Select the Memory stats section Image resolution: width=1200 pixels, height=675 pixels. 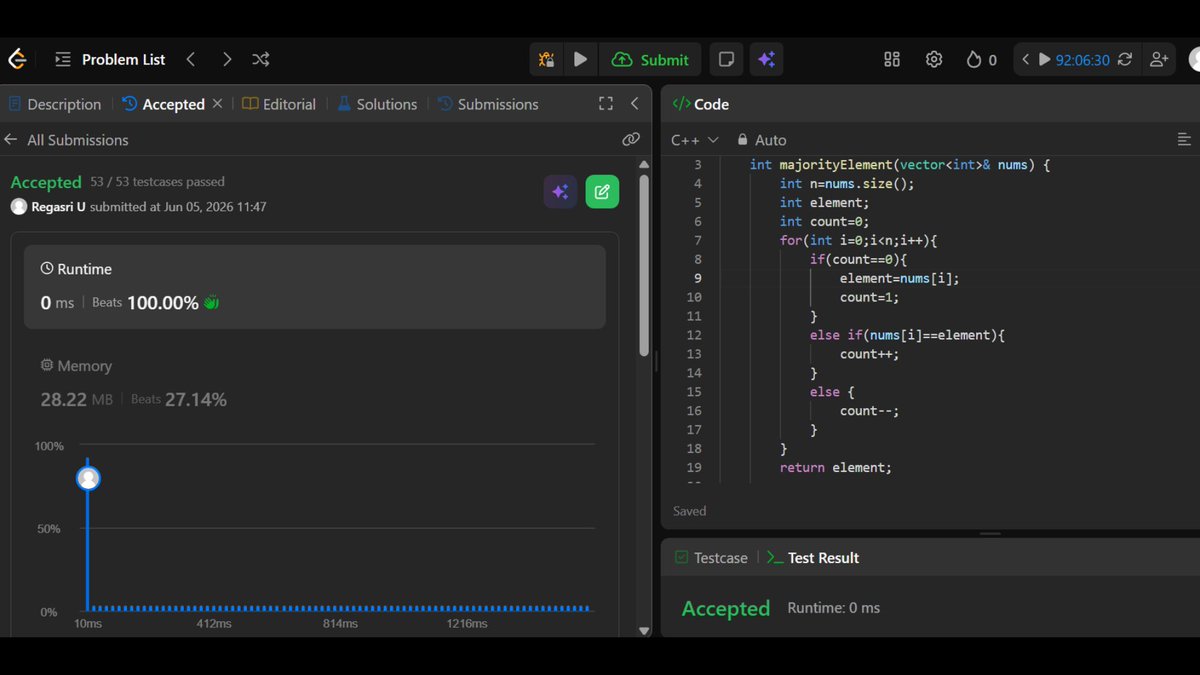point(315,384)
